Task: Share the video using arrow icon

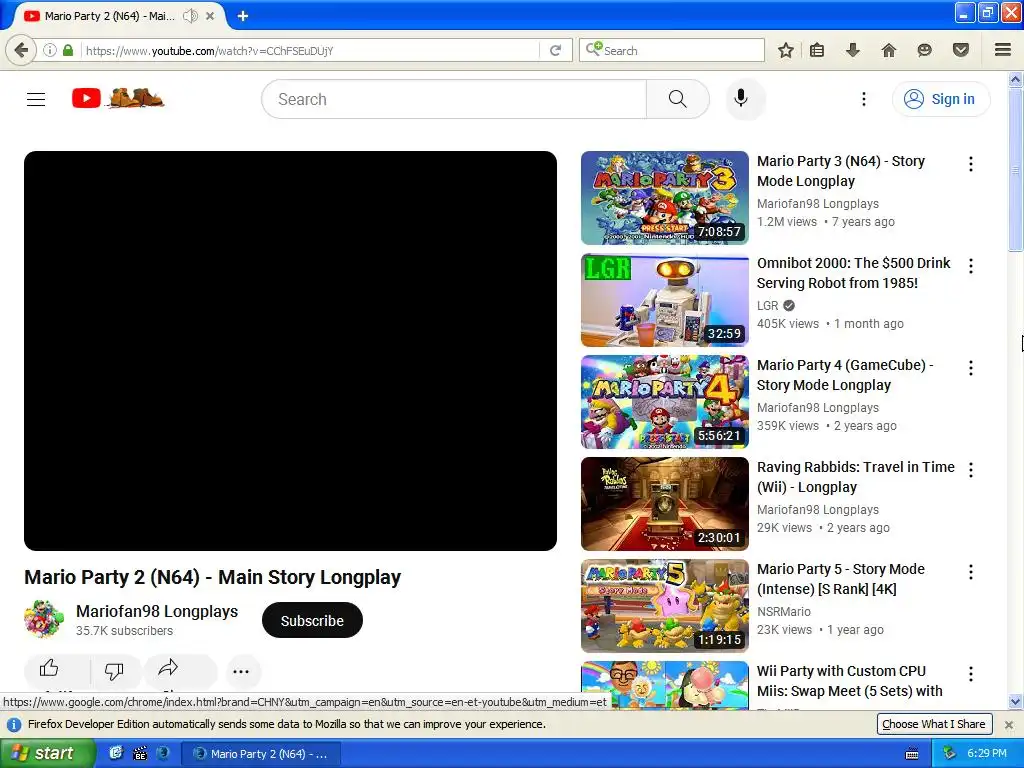Action: coord(168,667)
